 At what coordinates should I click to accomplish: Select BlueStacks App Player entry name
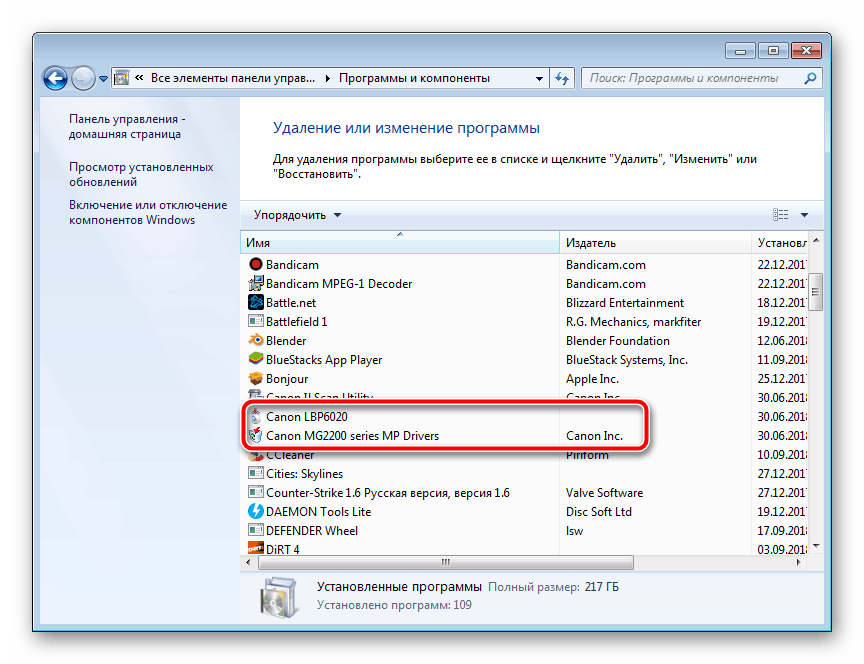point(324,360)
